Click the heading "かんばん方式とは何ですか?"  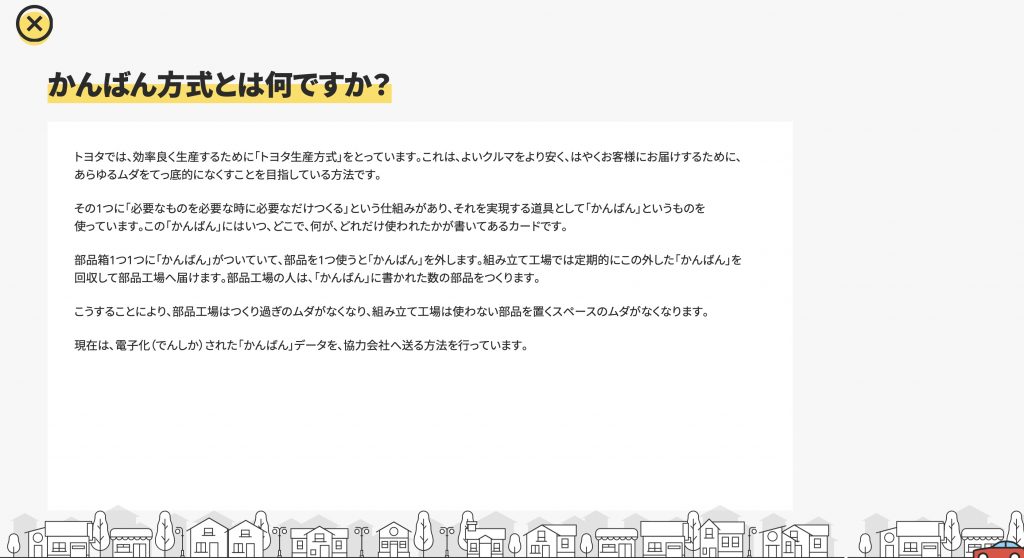[219, 85]
